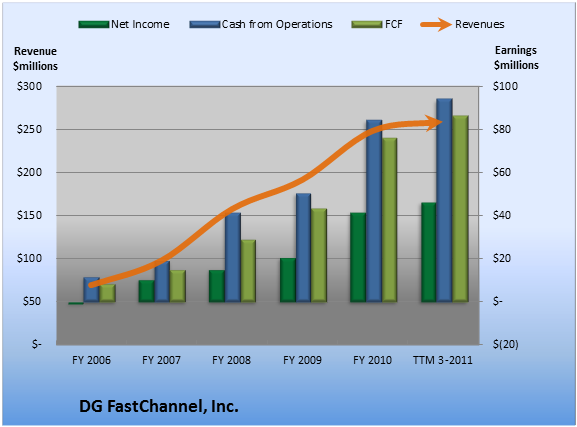Click the $80 right axis value
577x427 pixels.
(502, 129)
